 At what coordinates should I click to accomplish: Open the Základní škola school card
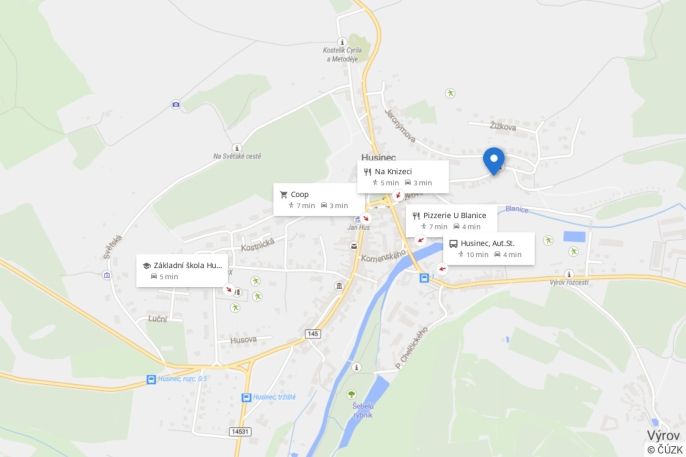click(182, 271)
